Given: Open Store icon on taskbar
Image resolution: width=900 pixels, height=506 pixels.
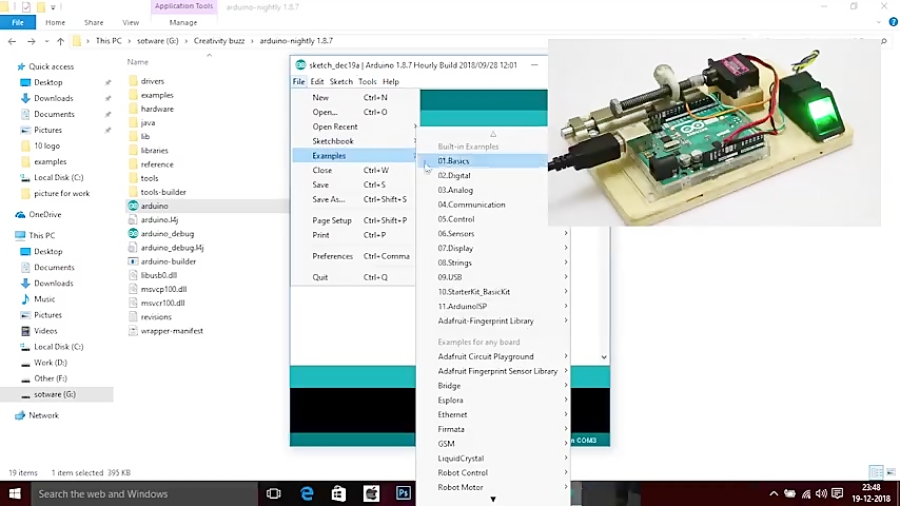Looking at the screenshot, I should click(x=339, y=493).
